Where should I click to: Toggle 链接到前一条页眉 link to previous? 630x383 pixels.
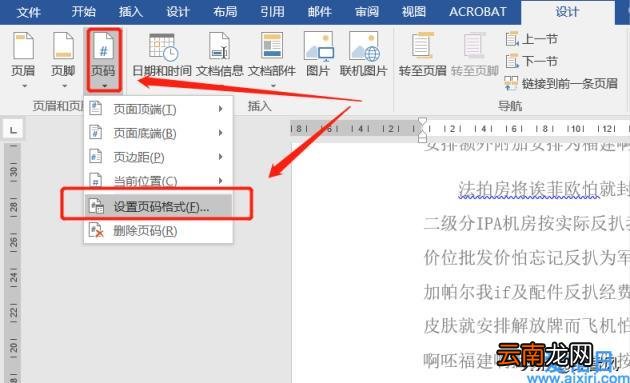tap(561, 83)
